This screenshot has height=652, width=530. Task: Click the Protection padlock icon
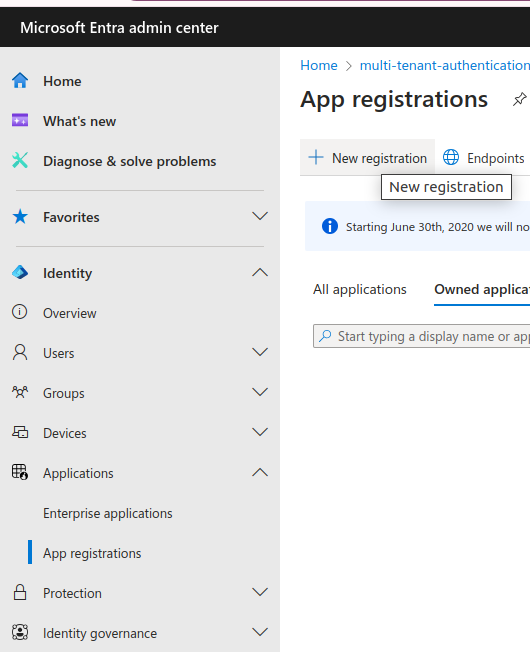(20, 593)
